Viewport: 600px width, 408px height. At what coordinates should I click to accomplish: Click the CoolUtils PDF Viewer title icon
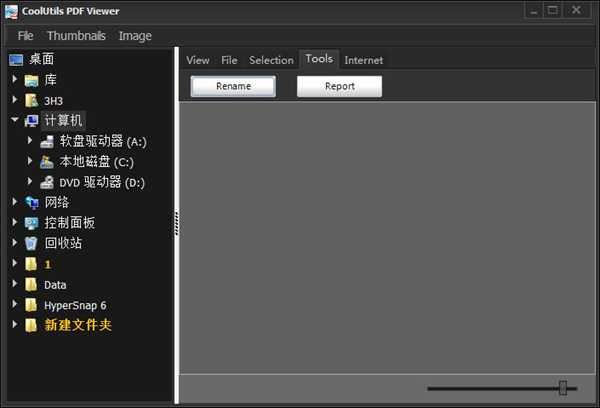point(11,11)
